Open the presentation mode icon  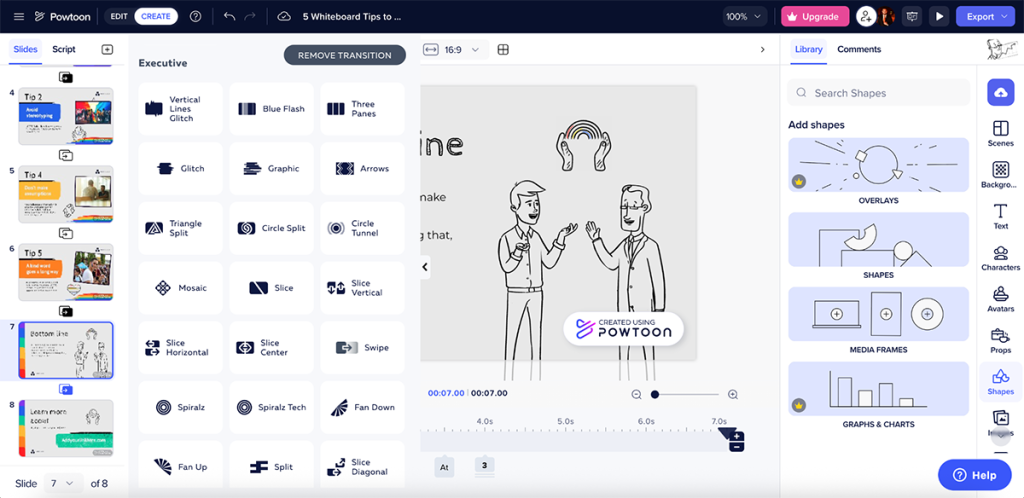[x=912, y=16]
